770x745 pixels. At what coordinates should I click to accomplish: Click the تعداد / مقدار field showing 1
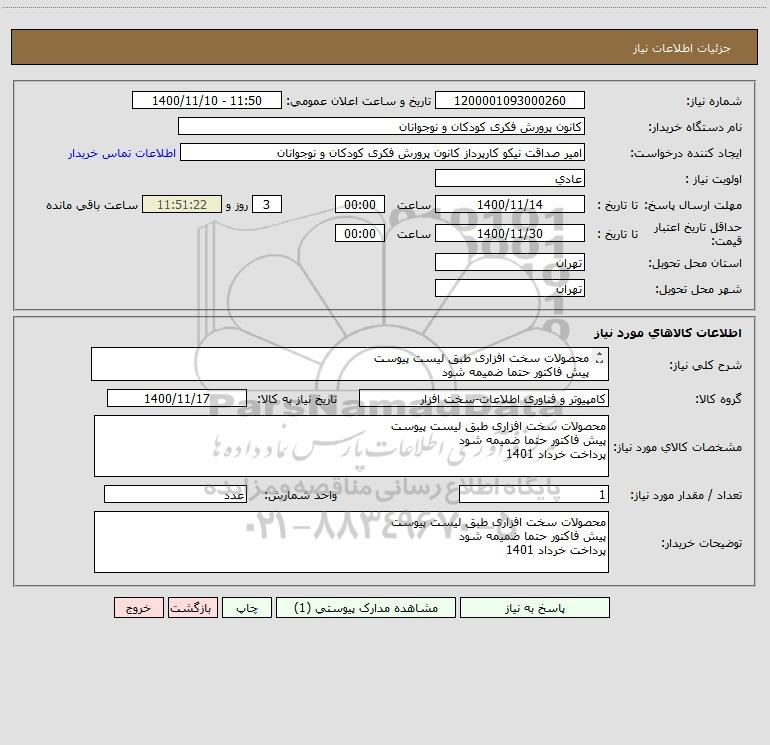(x=534, y=495)
